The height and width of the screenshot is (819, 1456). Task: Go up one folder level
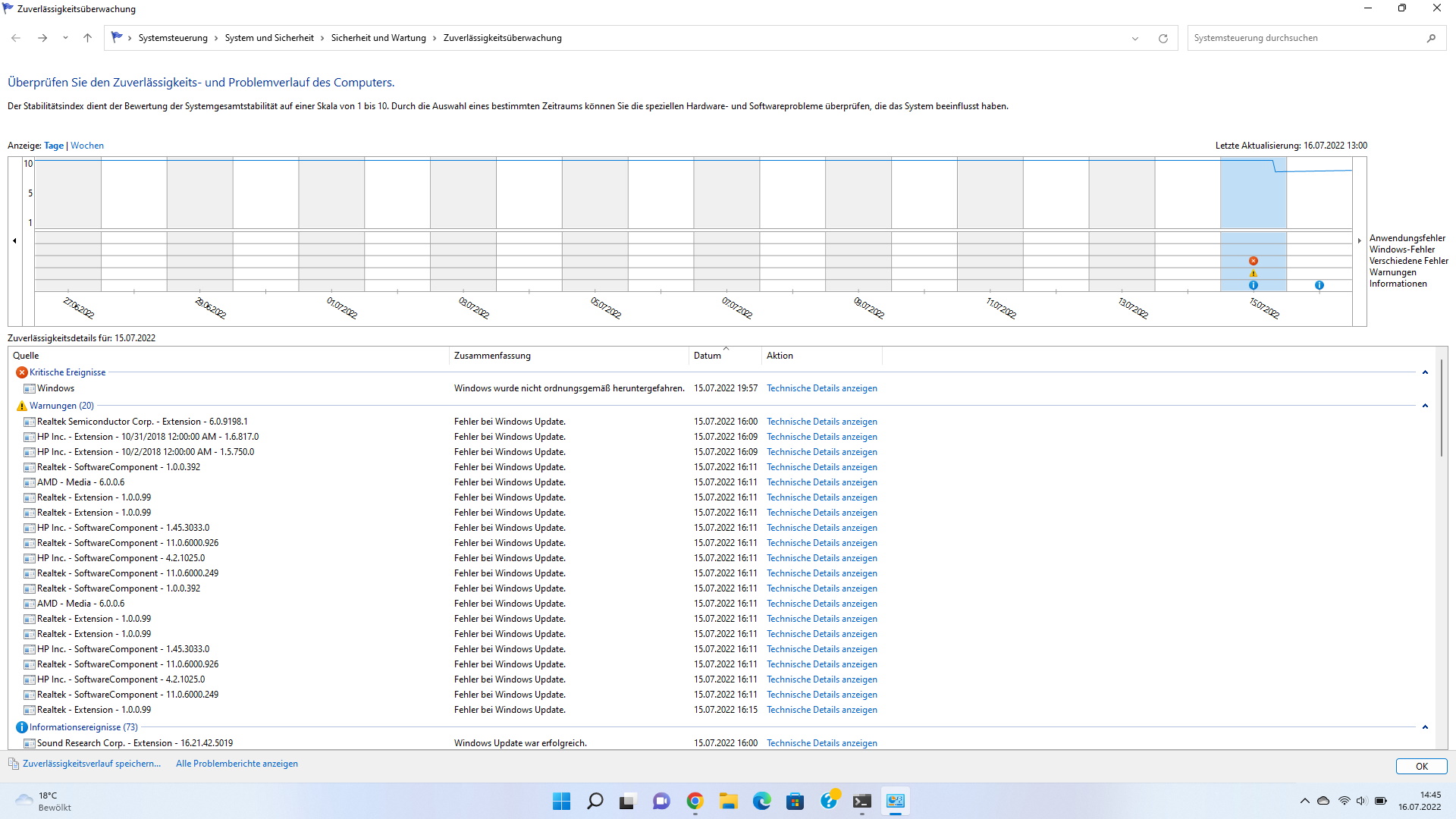click(x=87, y=38)
